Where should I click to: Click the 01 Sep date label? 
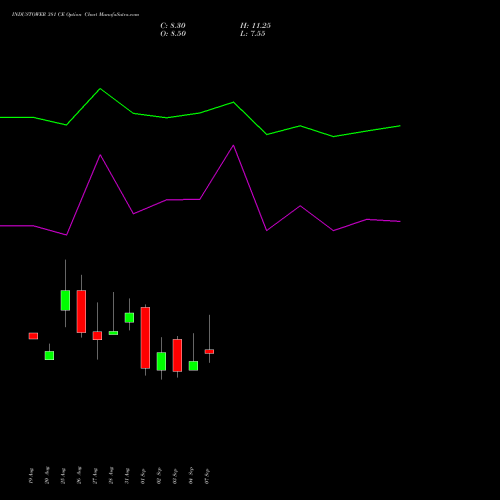[143, 476]
